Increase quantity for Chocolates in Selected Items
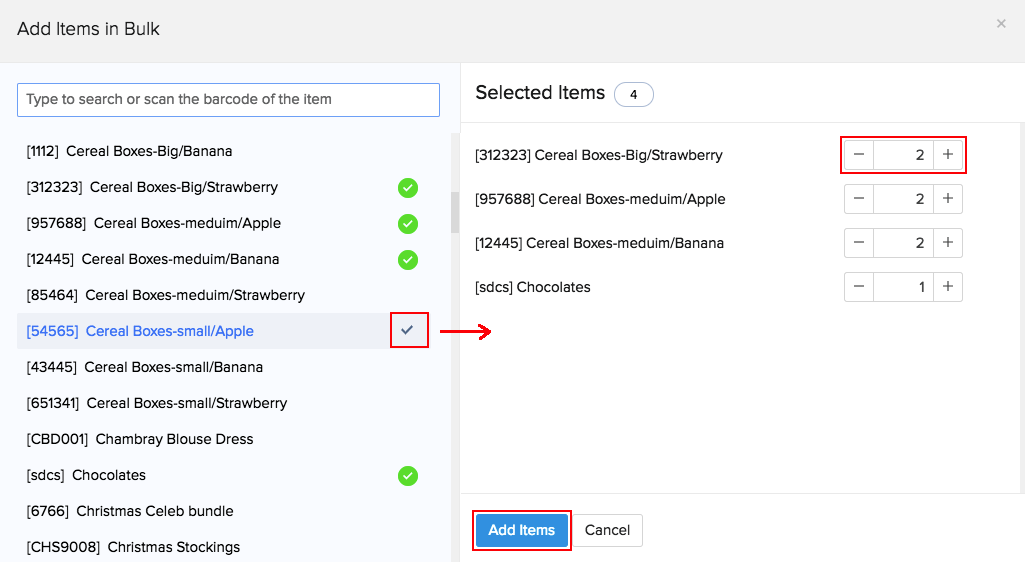The image size is (1025, 562). point(948,286)
